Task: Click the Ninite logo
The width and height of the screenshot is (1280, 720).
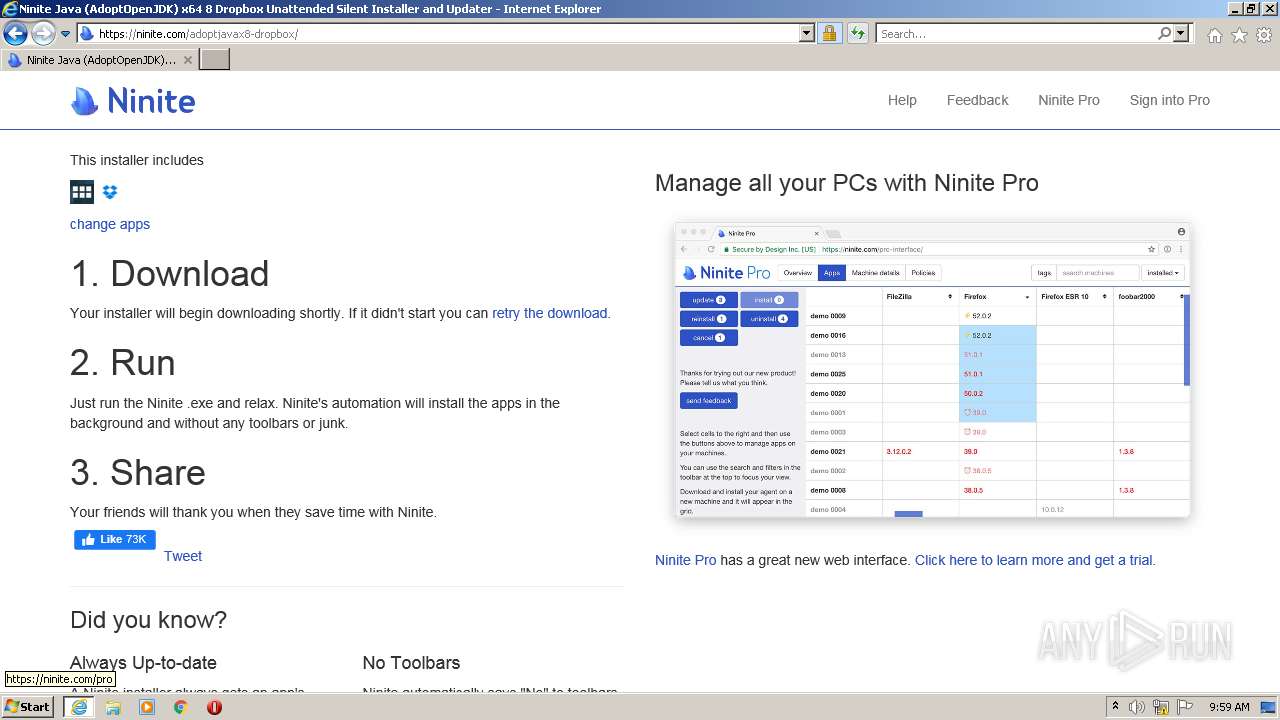Action: [133, 101]
